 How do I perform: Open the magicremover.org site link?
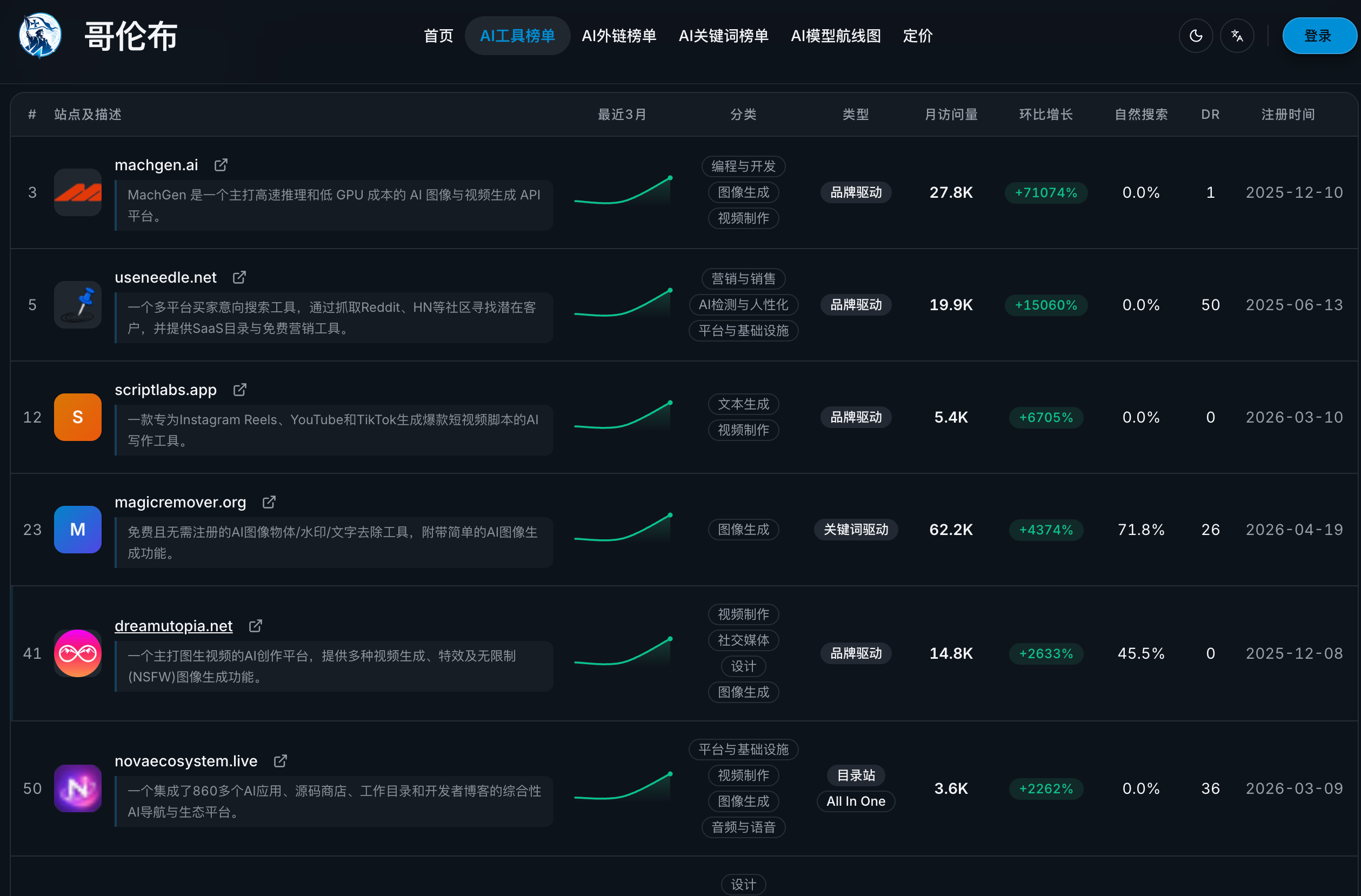pos(181,502)
